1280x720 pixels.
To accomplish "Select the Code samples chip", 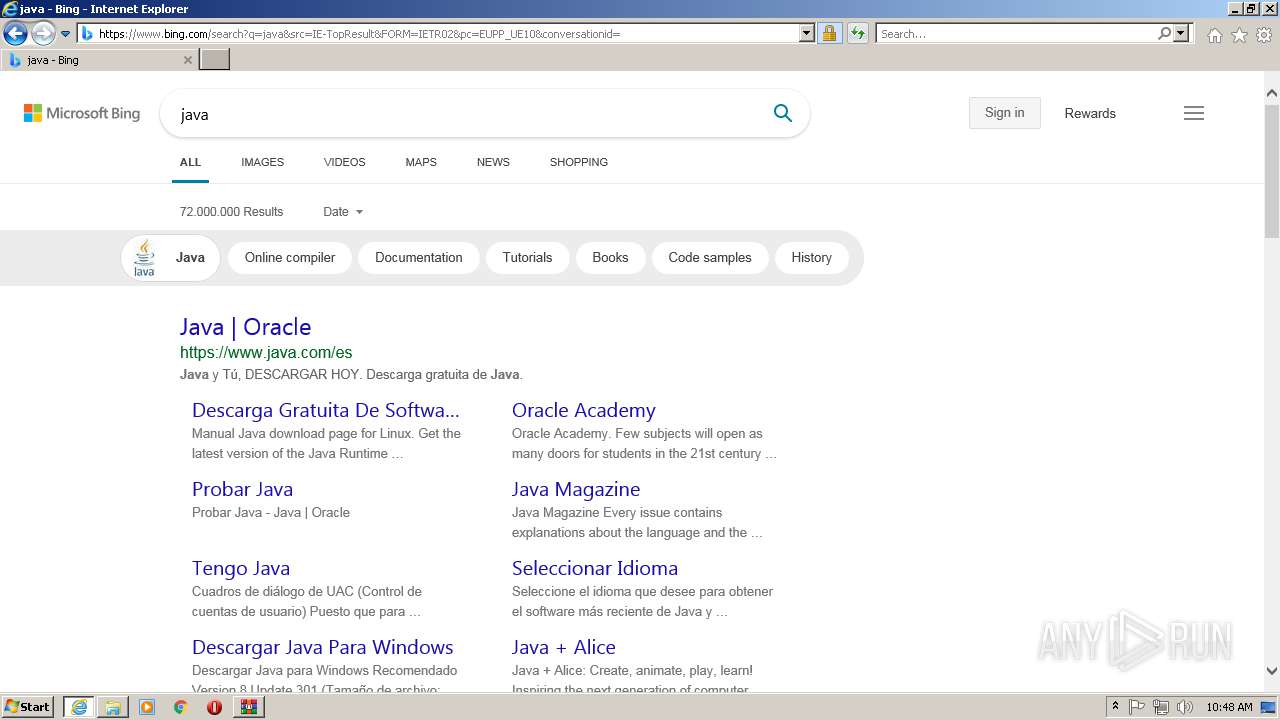I will point(710,258).
